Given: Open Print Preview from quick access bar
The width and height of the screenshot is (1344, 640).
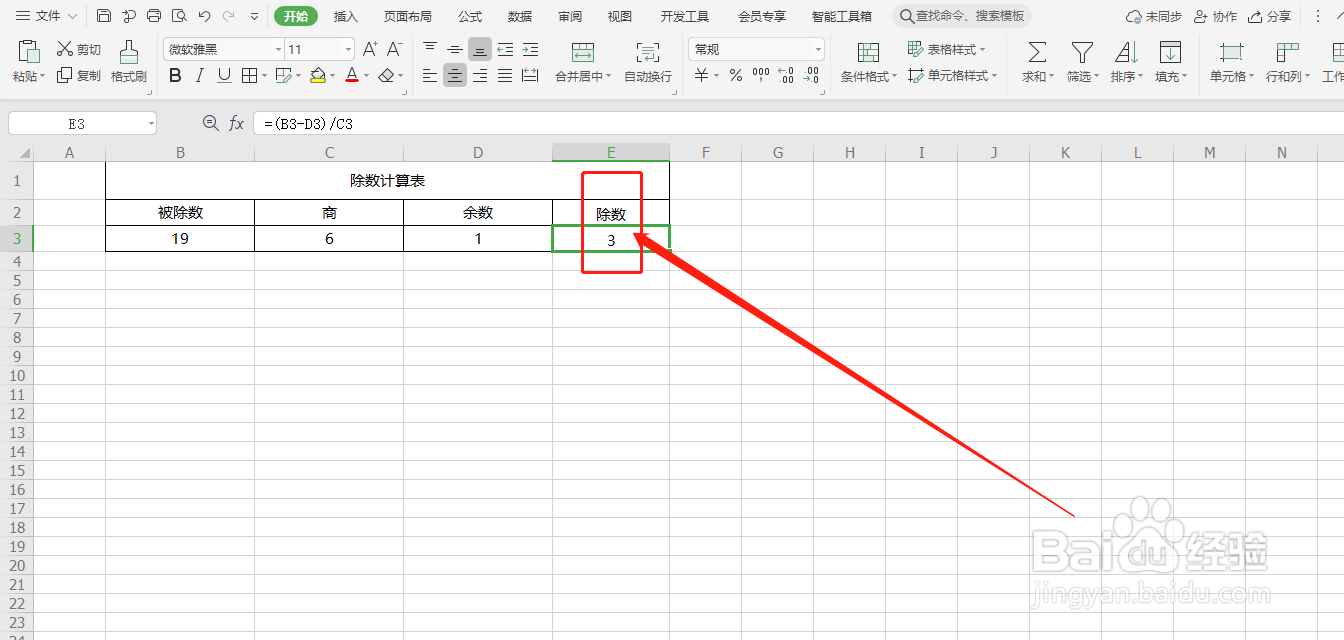Looking at the screenshot, I should (179, 16).
